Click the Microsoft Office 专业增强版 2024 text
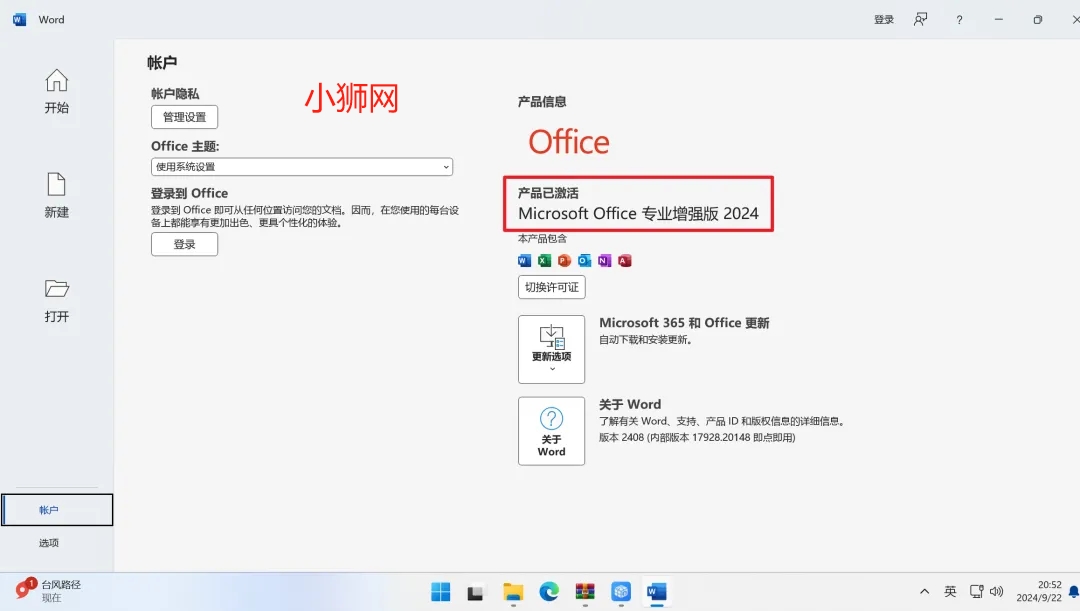 638,214
